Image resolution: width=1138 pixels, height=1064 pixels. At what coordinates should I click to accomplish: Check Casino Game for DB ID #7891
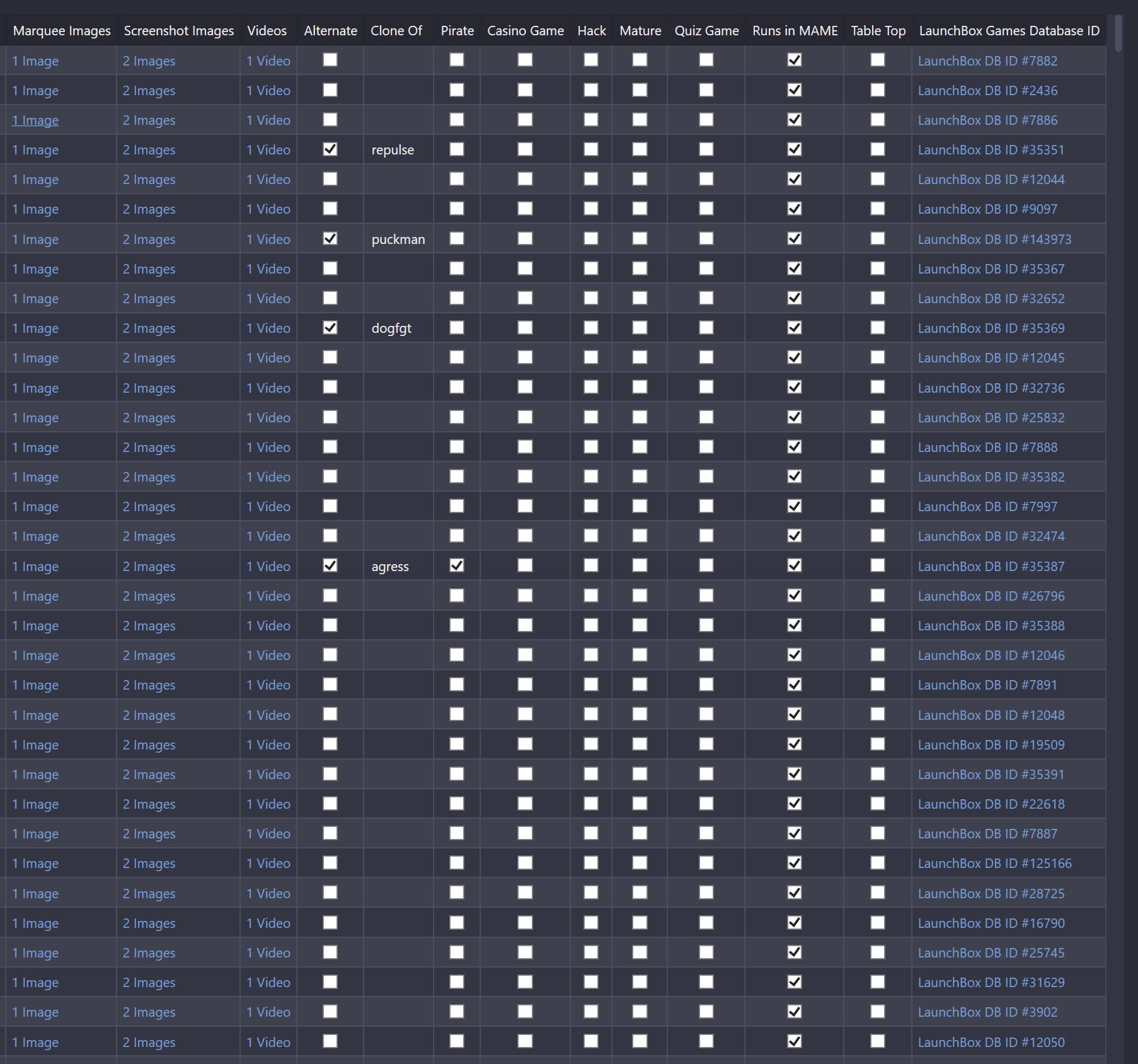tap(525, 685)
